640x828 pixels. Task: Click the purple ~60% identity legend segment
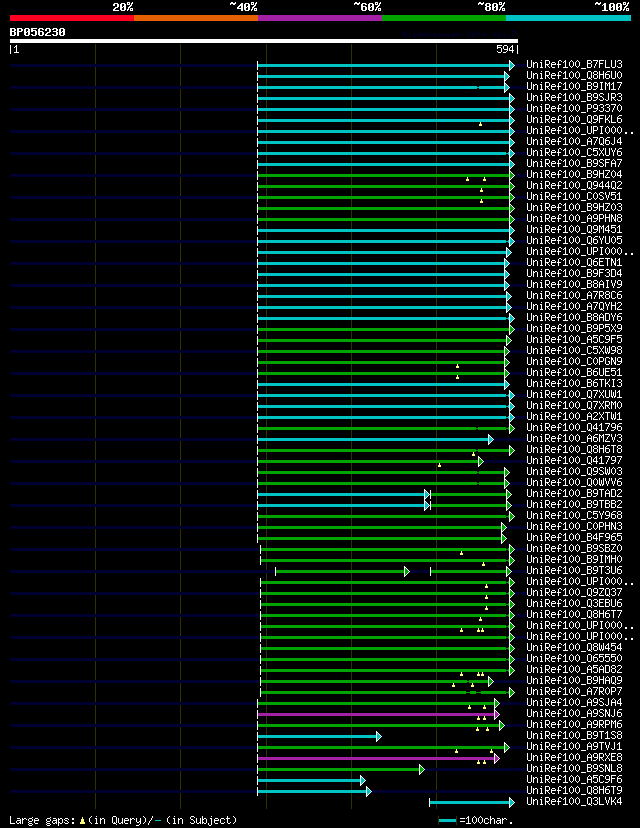(x=320, y=18)
